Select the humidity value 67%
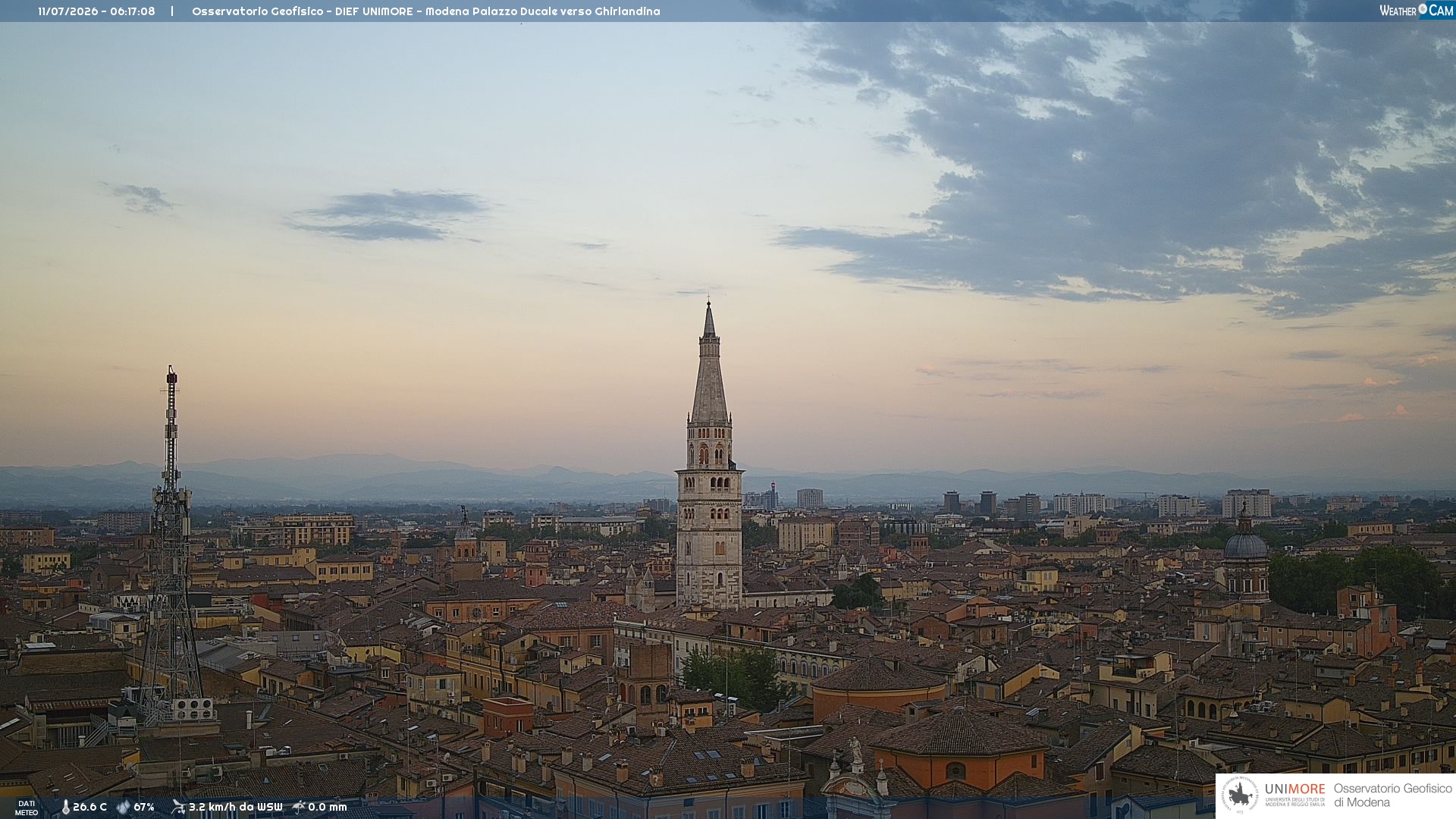The image size is (1456, 819). (144, 807)
